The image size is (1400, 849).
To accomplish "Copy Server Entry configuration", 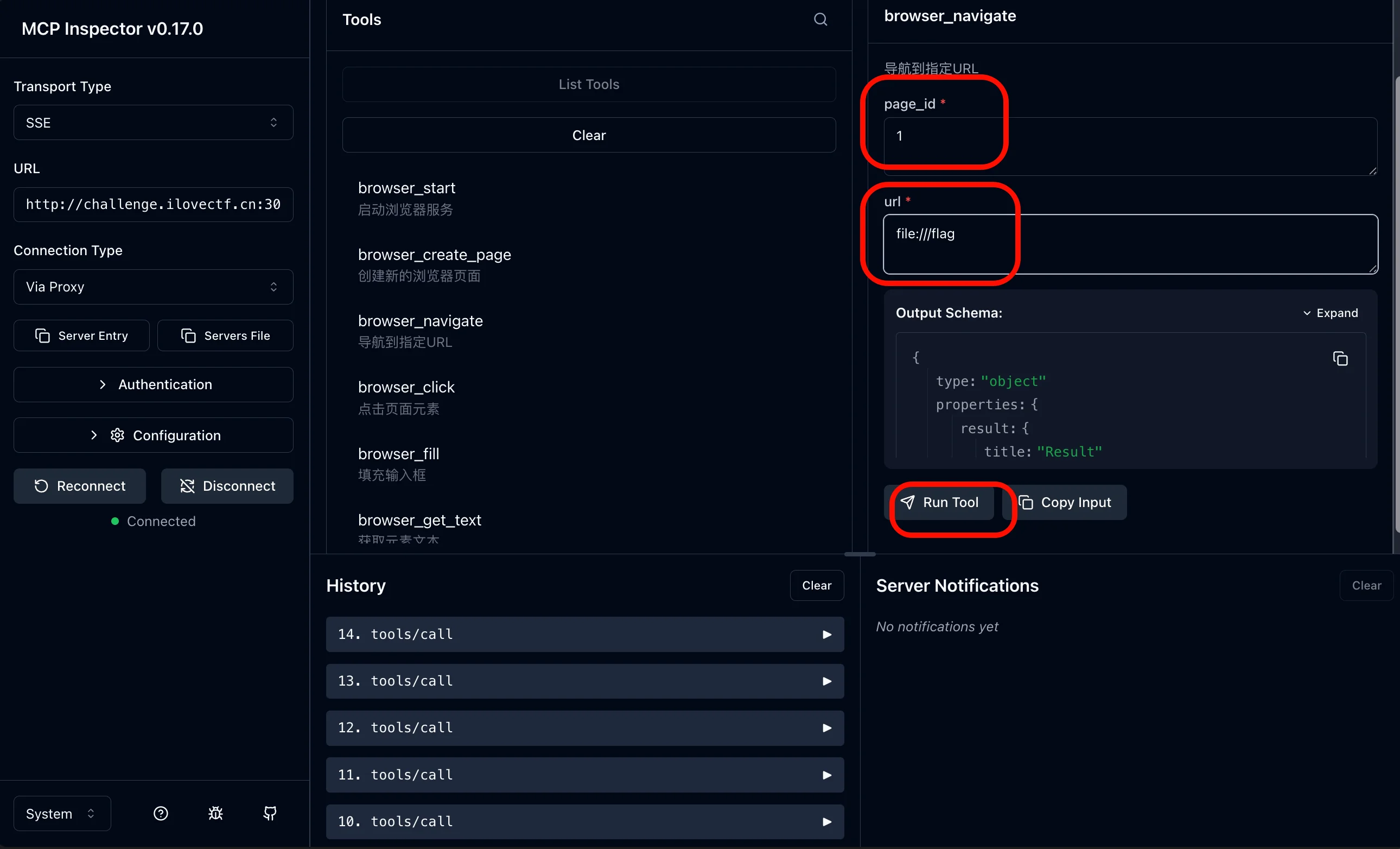I will coord(82,335).
